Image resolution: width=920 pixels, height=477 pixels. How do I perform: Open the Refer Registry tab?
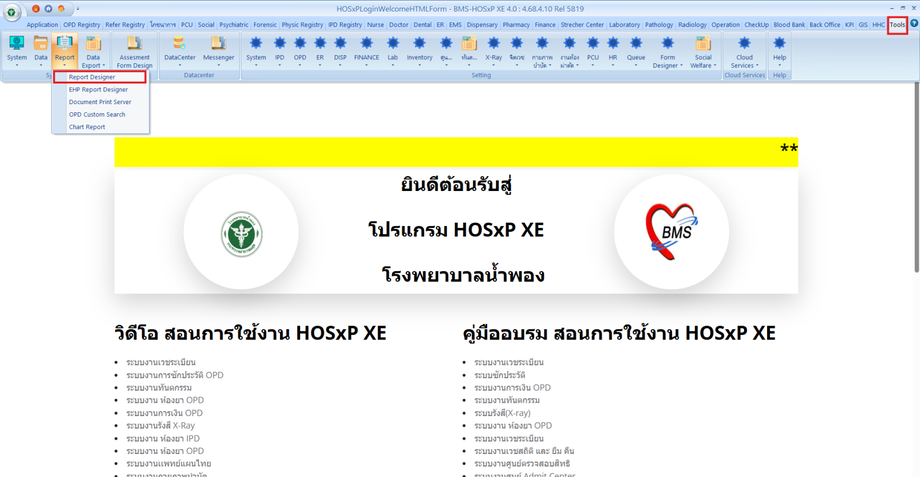point(125,25)
